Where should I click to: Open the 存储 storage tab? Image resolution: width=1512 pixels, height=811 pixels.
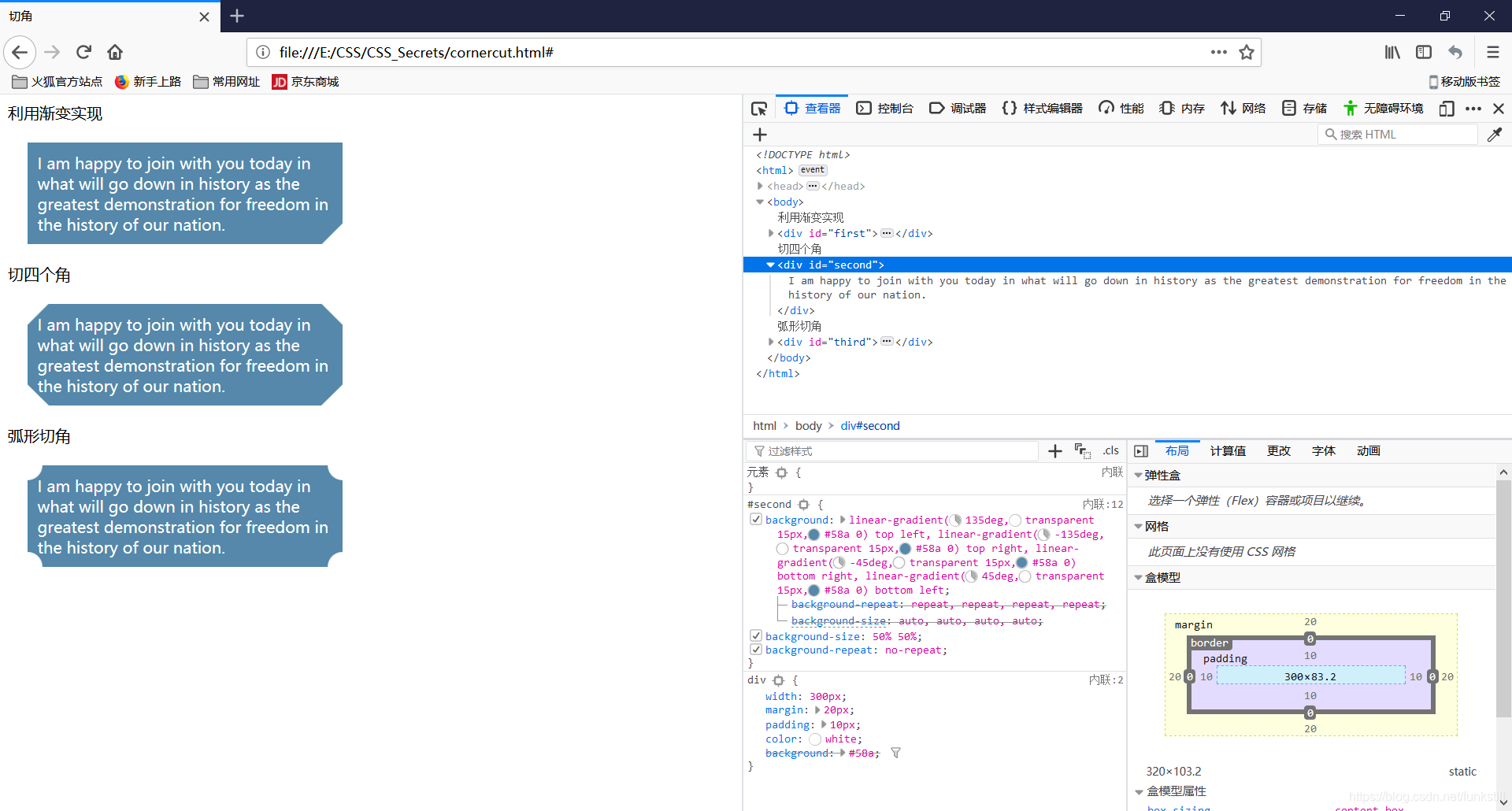pos(1304,109)
